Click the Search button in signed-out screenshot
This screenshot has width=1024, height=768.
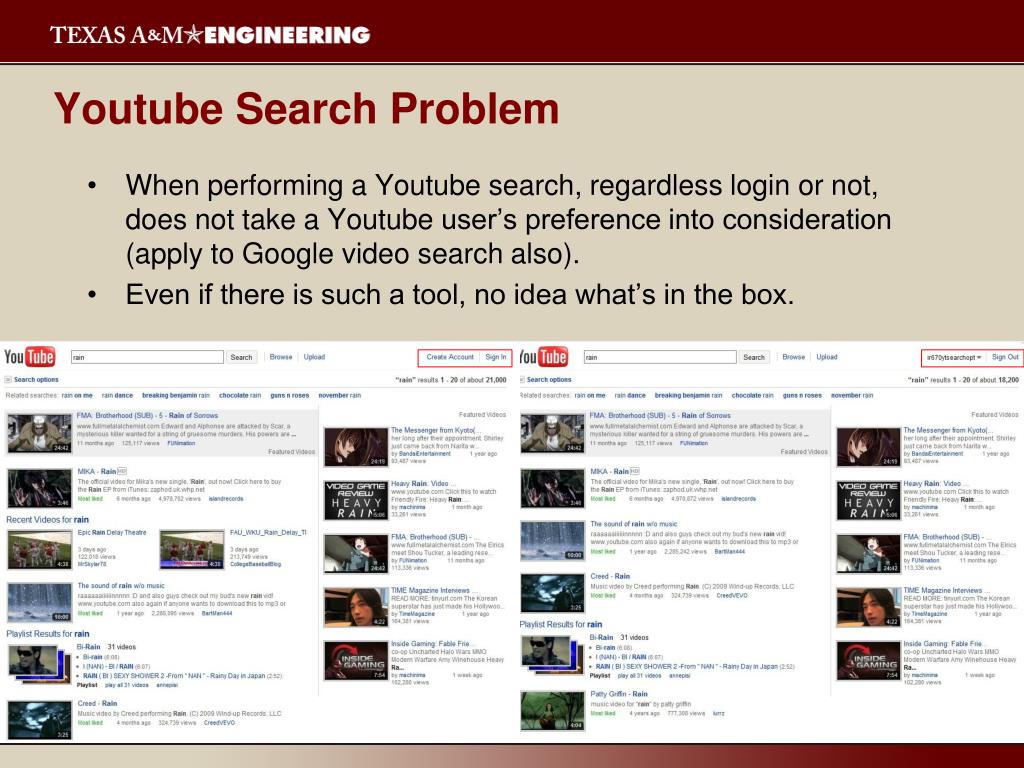click(241, 357)
